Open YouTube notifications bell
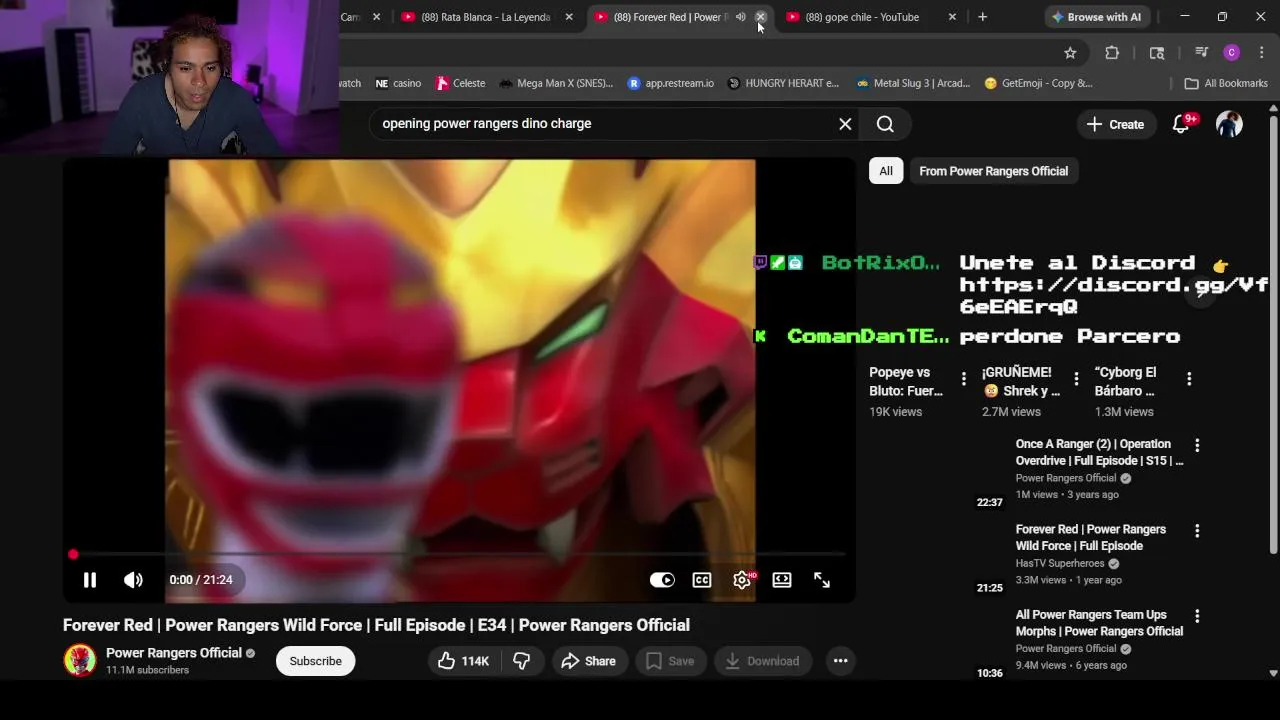1280x720 pixels. point(1182,124)
